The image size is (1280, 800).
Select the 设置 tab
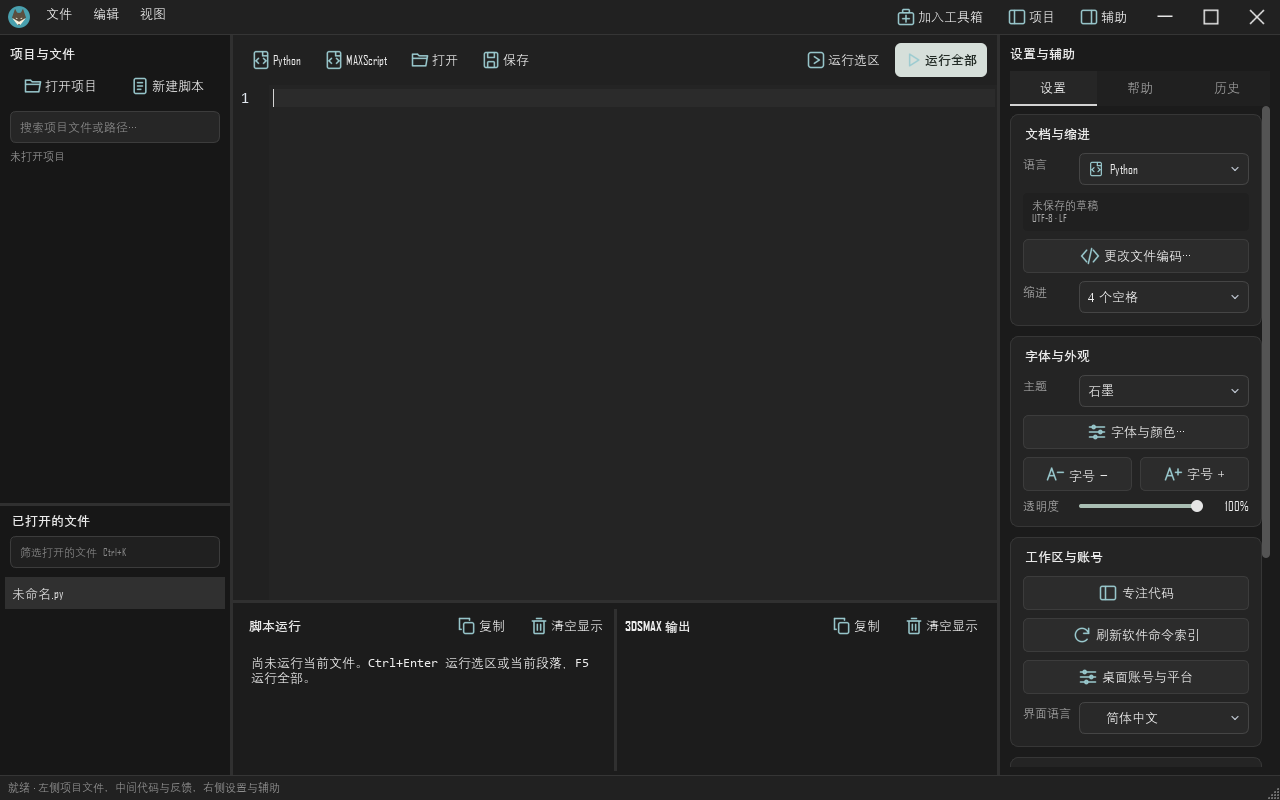(x=1053, y=88)
